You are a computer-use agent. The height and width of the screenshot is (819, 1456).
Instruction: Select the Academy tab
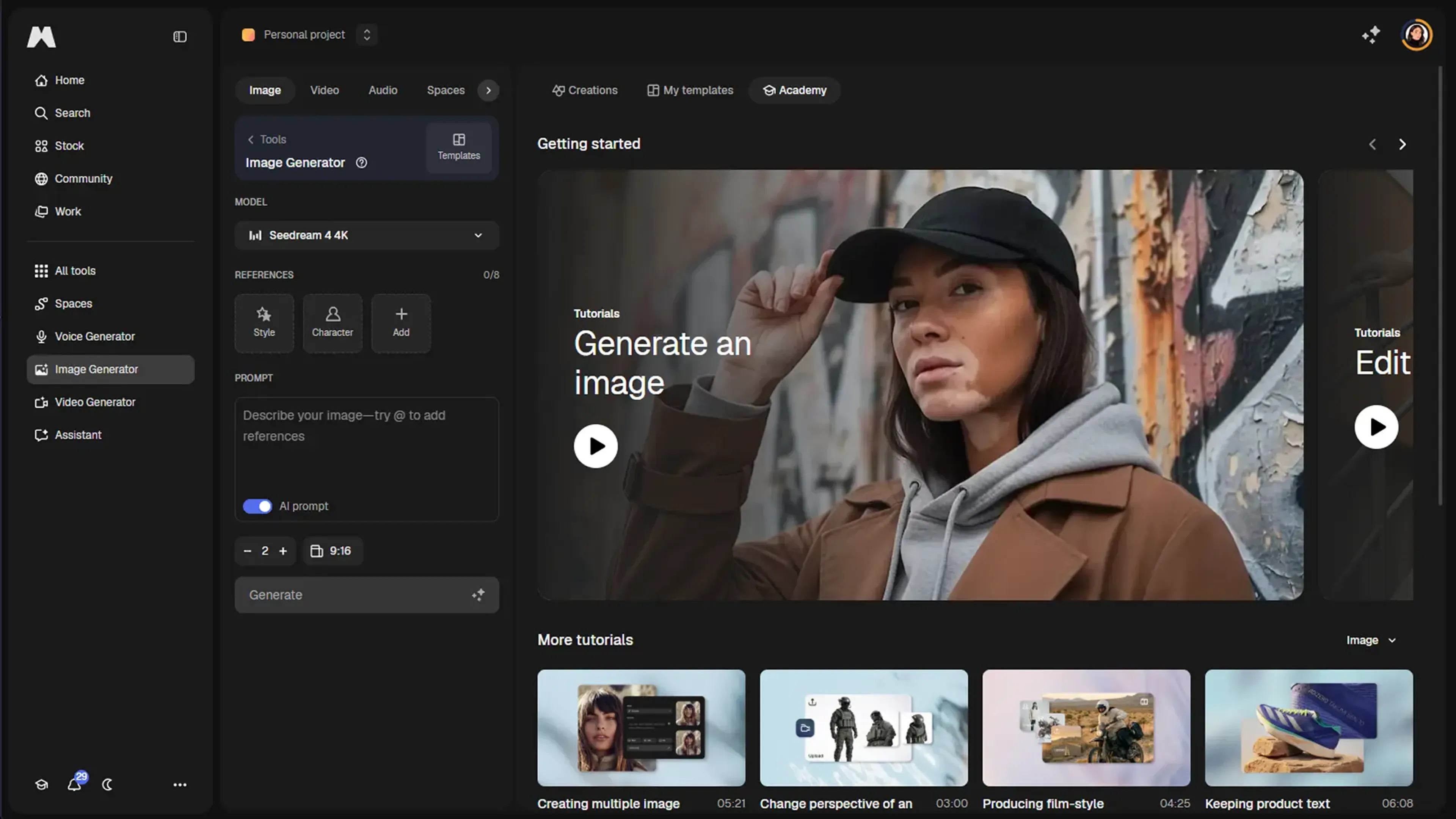(x=795, y=91)
